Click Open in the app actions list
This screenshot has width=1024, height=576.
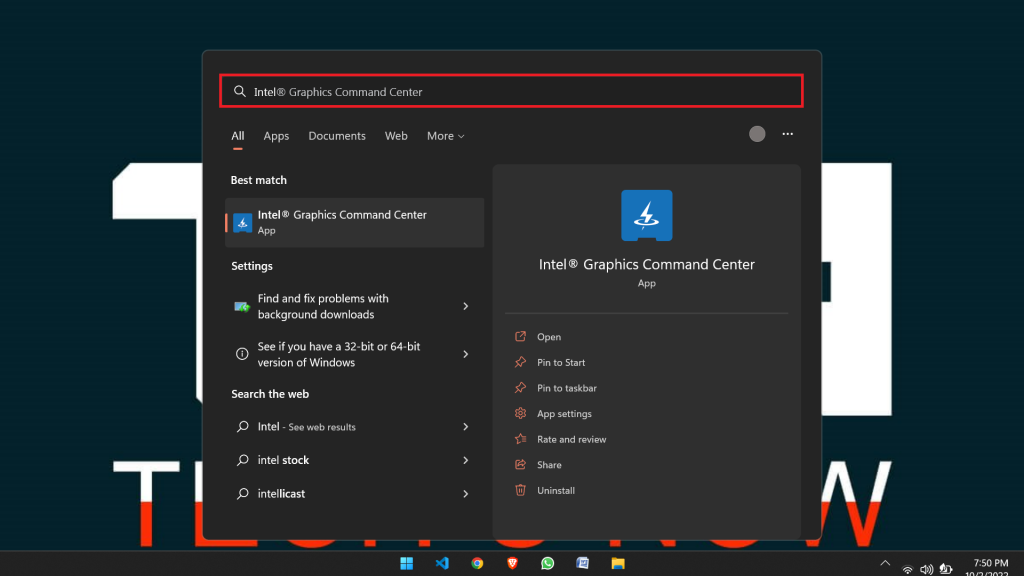click(549, 337)
